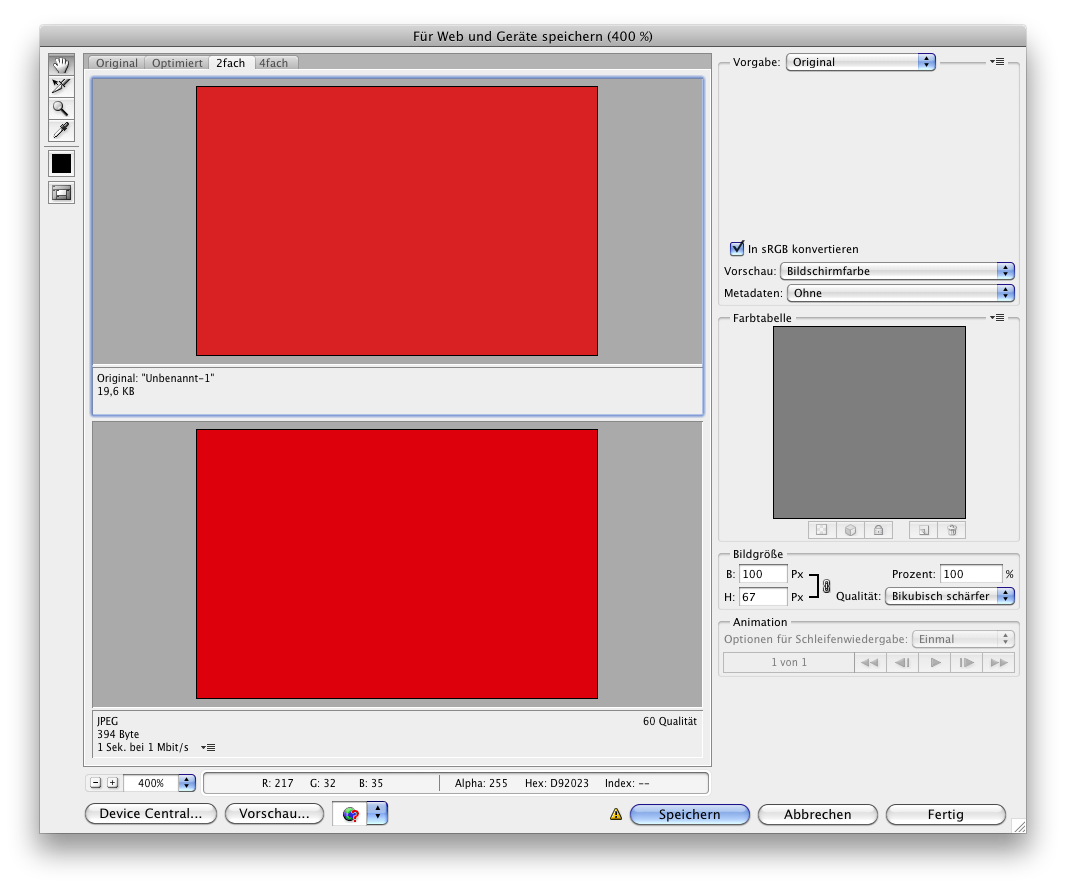Open the 4fach view tab
The image size is (1066, 888).
(x=274, y=63)
